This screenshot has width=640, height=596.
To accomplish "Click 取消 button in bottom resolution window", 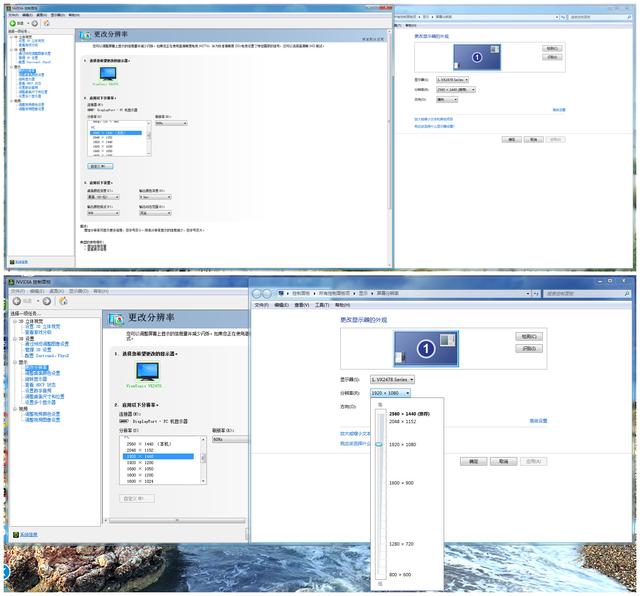I will [504, 461].
